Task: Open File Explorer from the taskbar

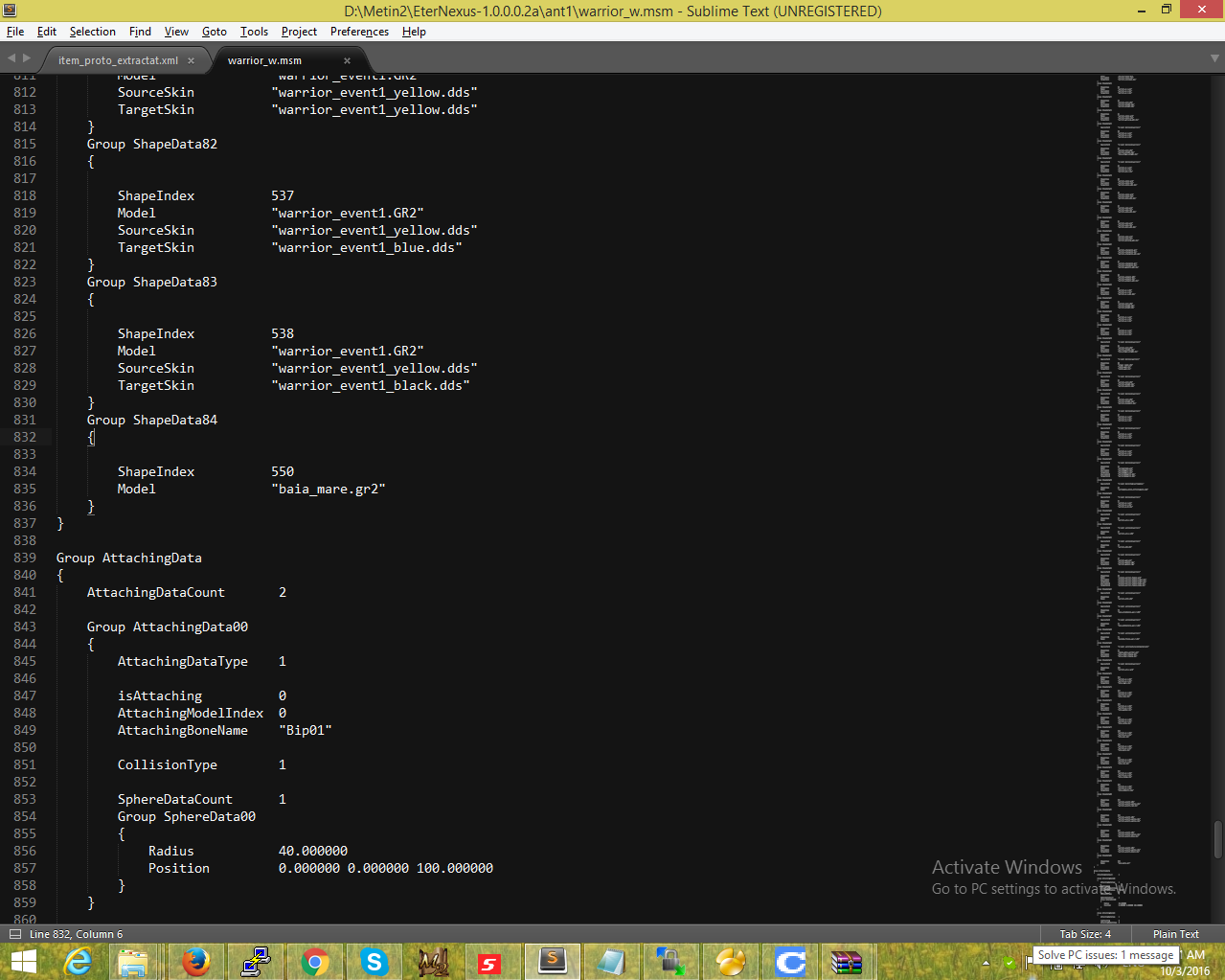Action: 134,961
